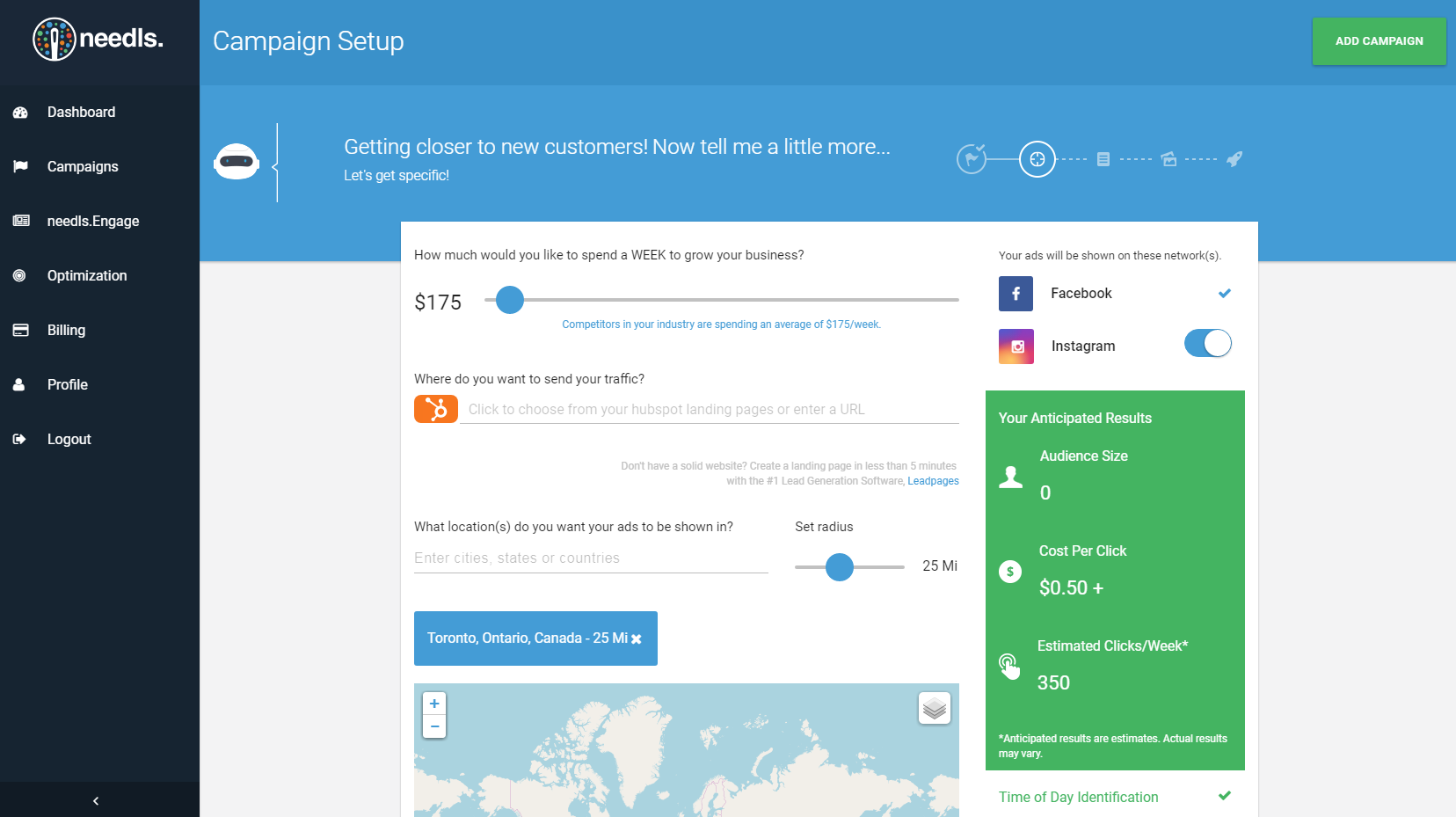Open the Leadpages link

point(933,481)
